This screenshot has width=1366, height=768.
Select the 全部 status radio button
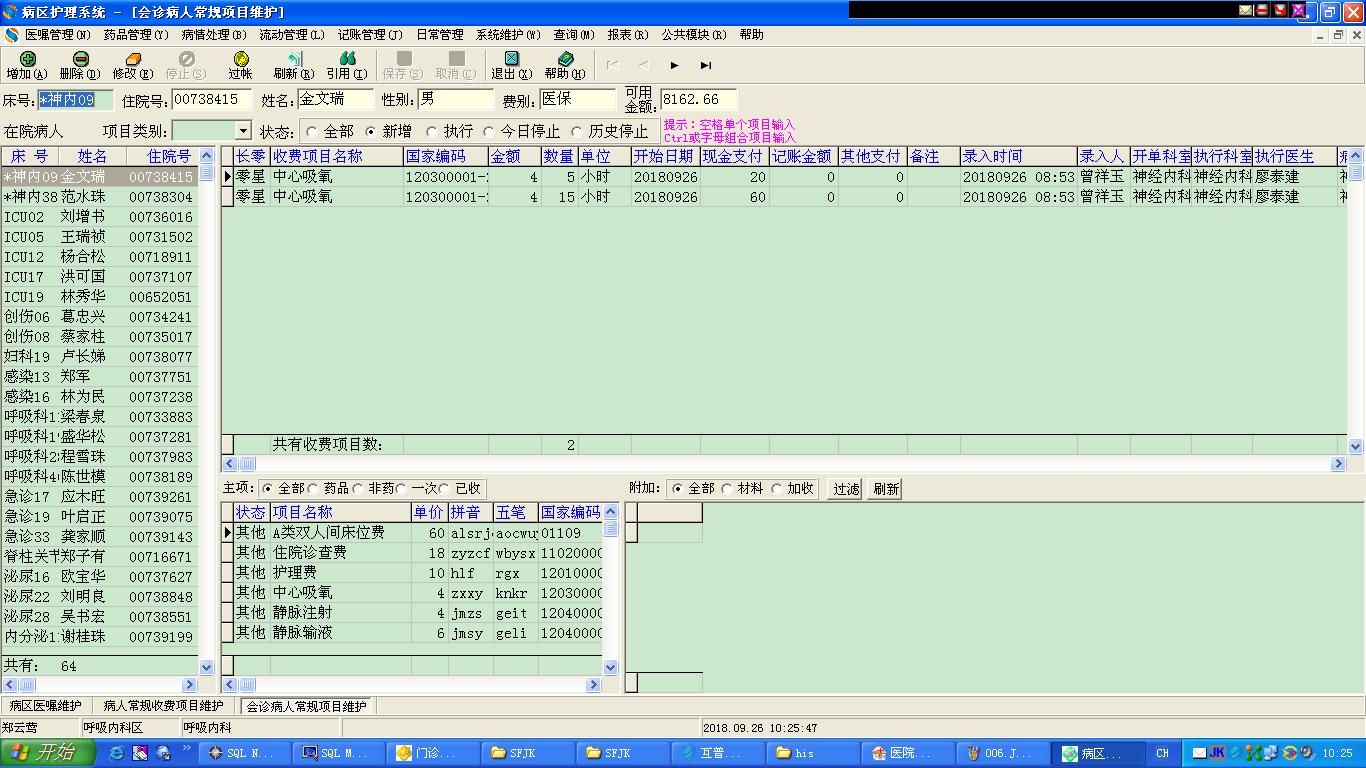313,131
